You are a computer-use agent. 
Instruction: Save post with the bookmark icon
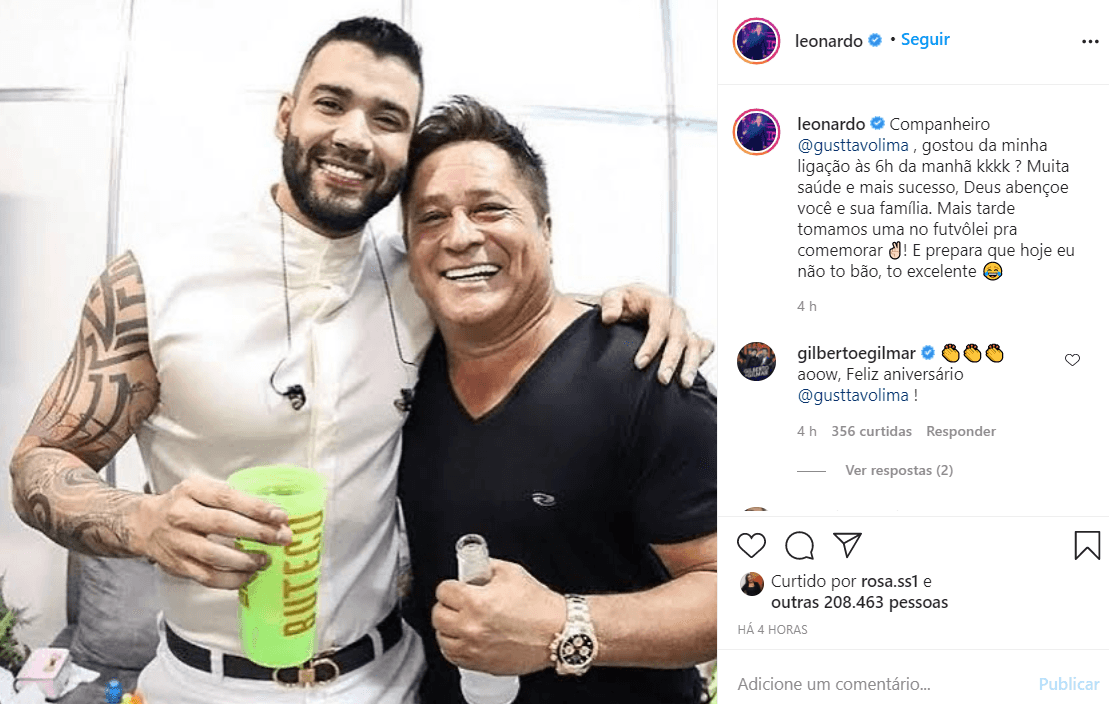[x=1087, y=546]
